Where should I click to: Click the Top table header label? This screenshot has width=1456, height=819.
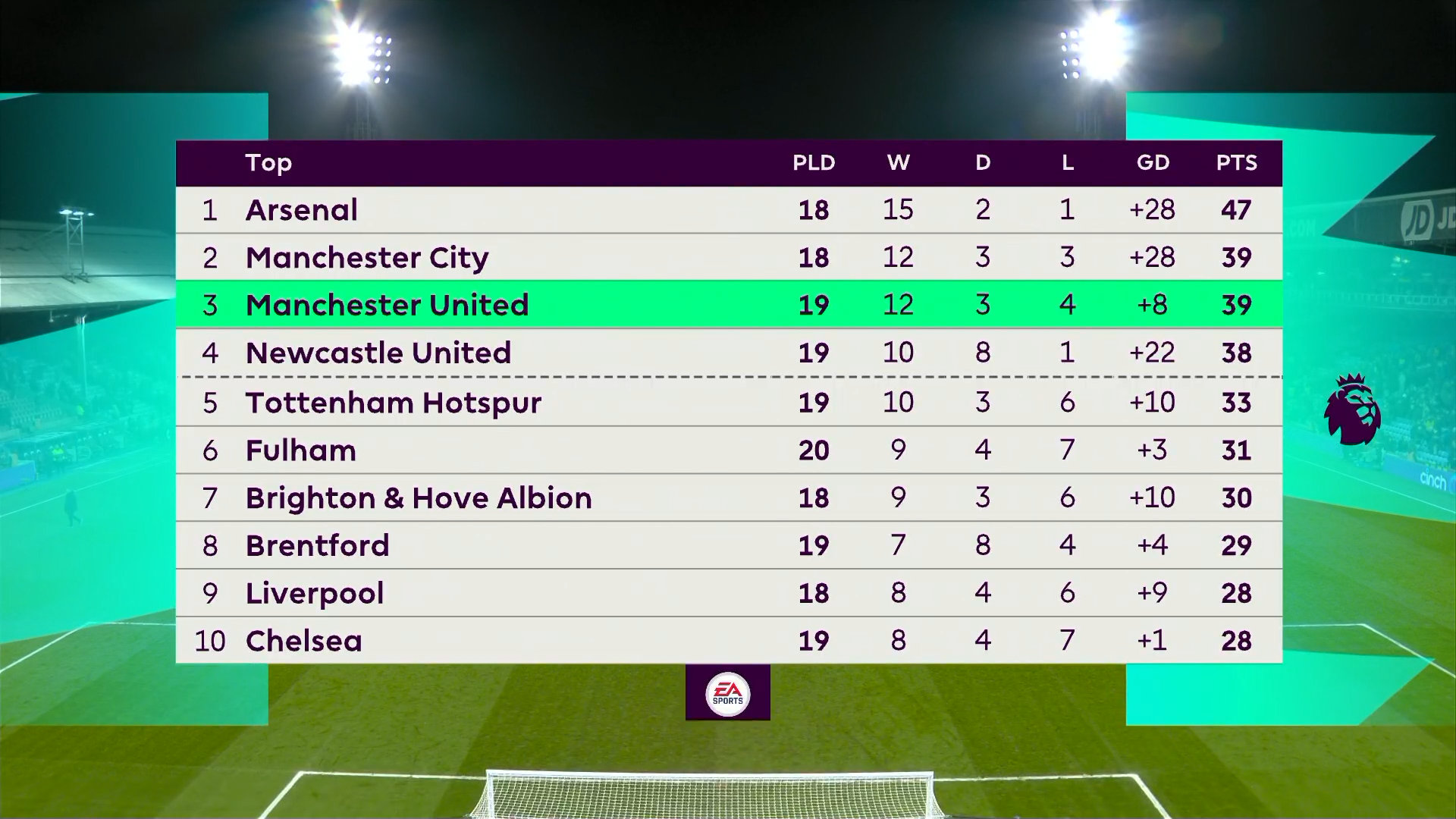tap(268, 163)
